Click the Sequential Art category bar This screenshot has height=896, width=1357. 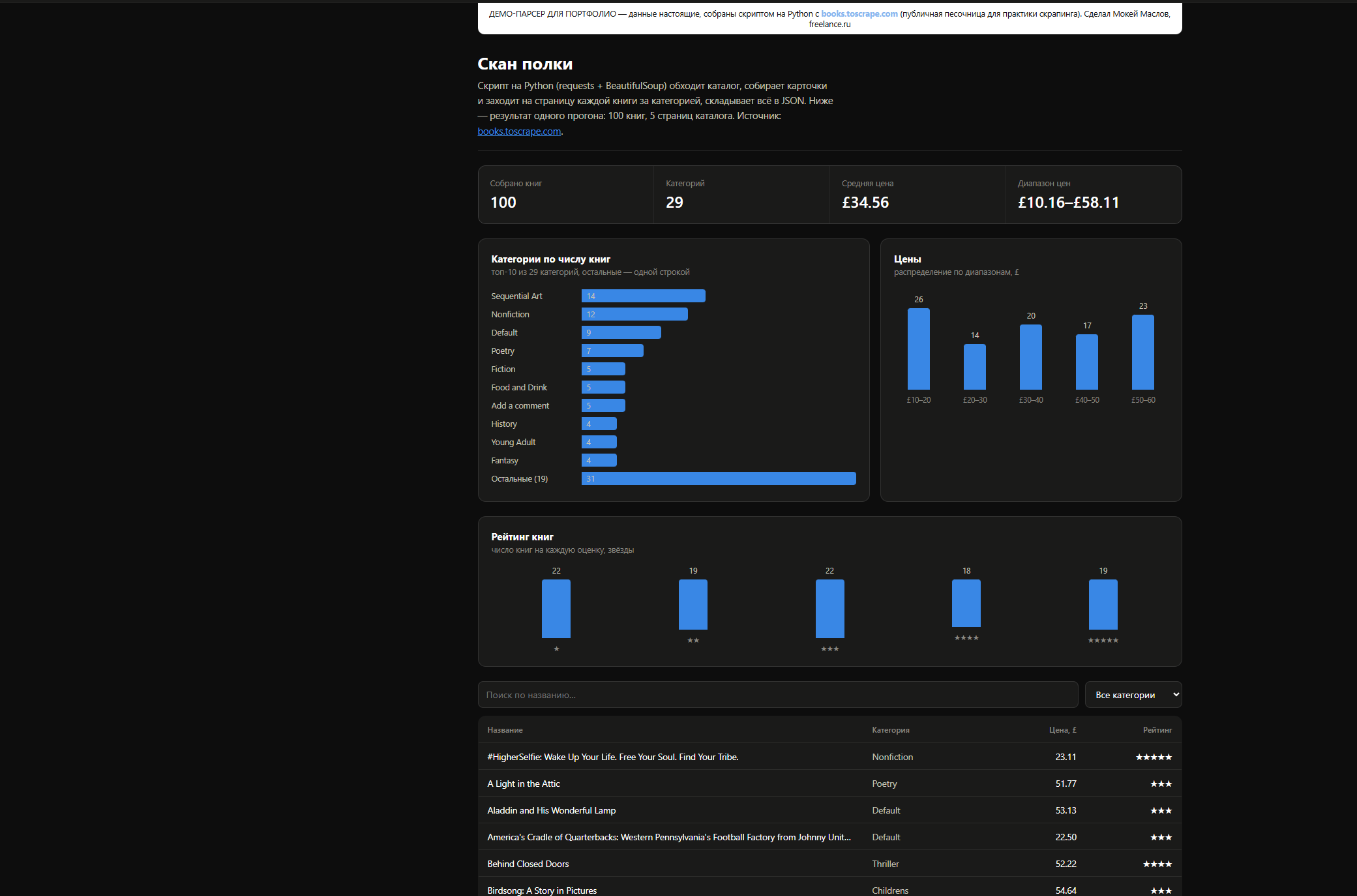(643, 296)
